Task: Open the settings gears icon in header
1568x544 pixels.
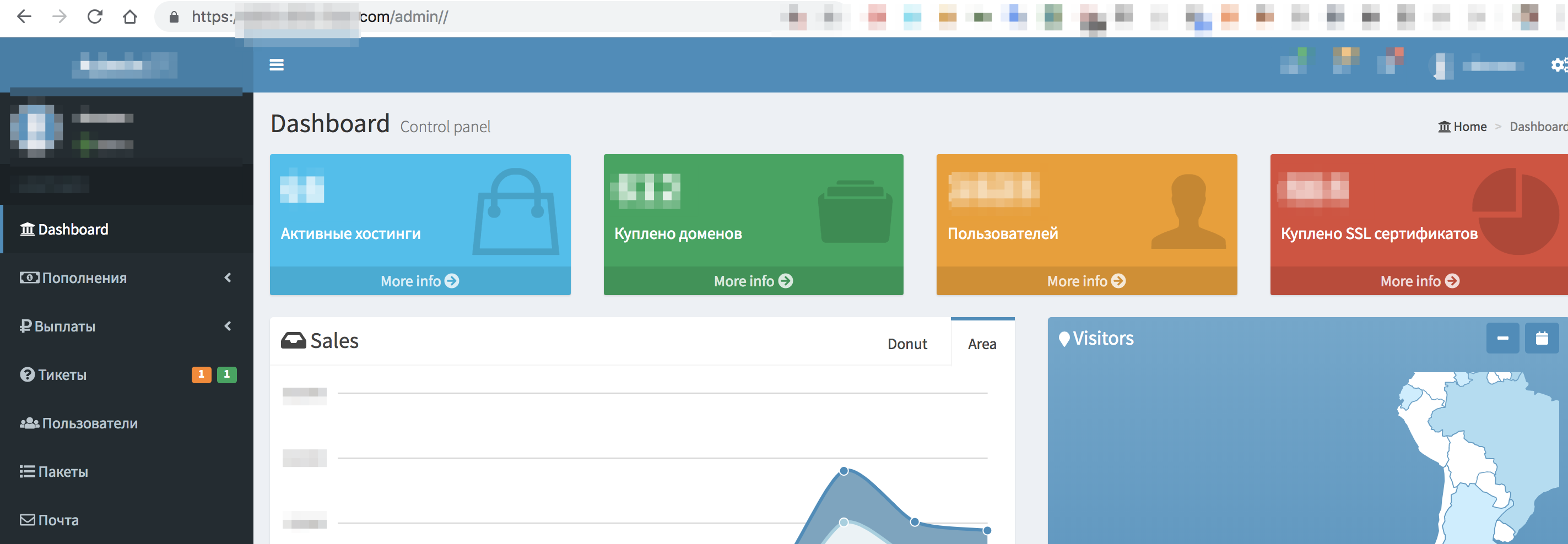Action: click(x=1559, y=64)
